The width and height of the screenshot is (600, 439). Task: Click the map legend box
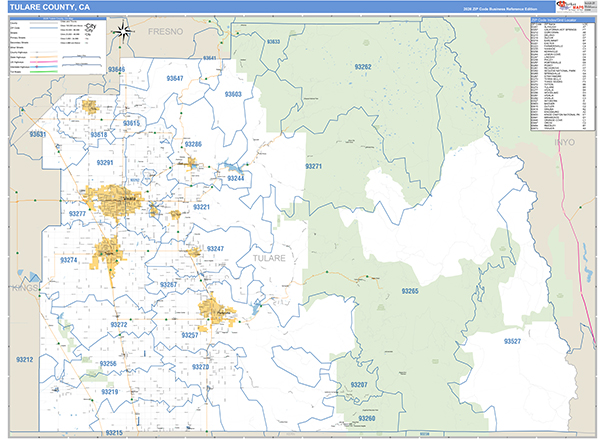click(x=55, y=47)
